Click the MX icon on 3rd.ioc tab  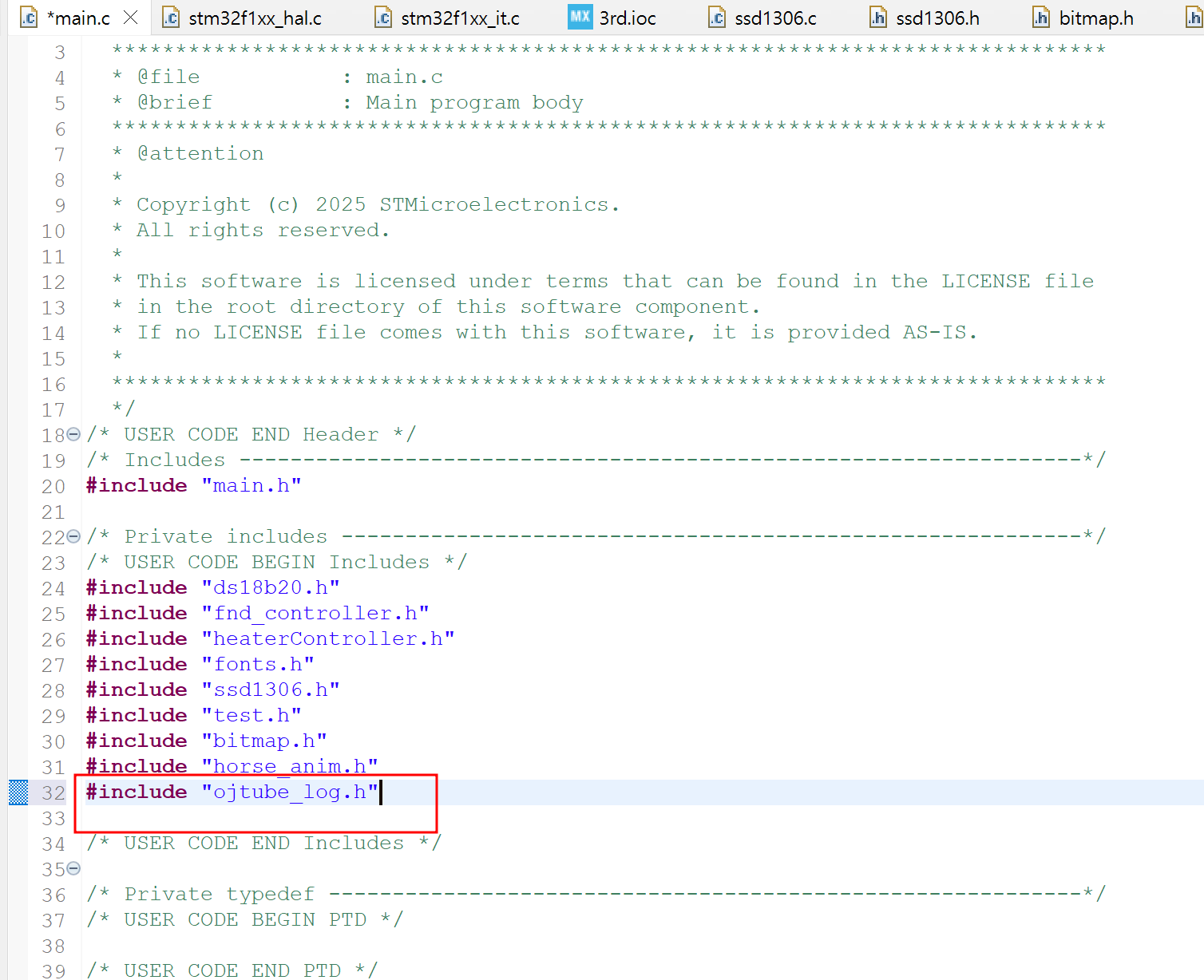[580, 17]
